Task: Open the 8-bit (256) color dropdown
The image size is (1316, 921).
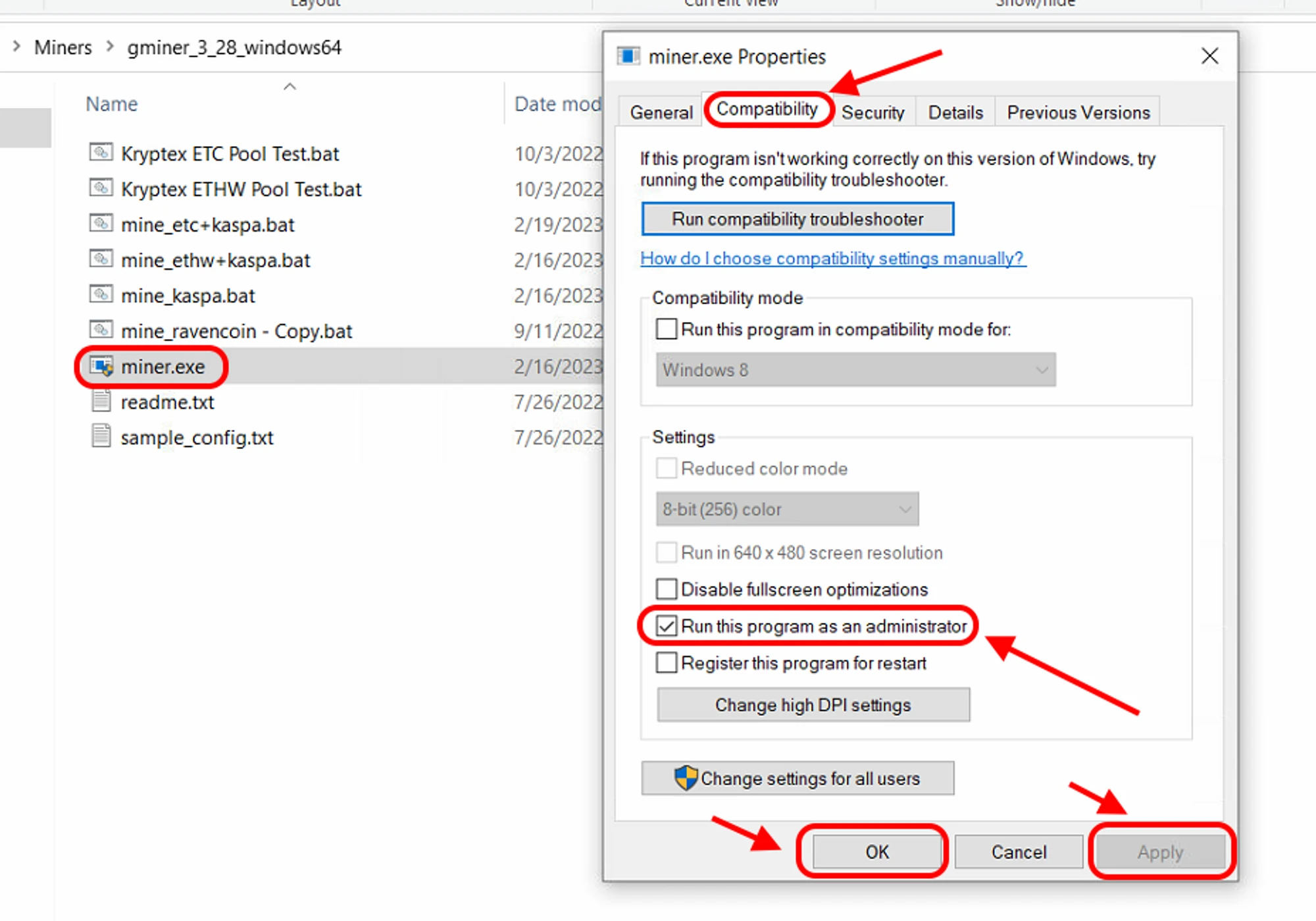Action: (787, 509)
